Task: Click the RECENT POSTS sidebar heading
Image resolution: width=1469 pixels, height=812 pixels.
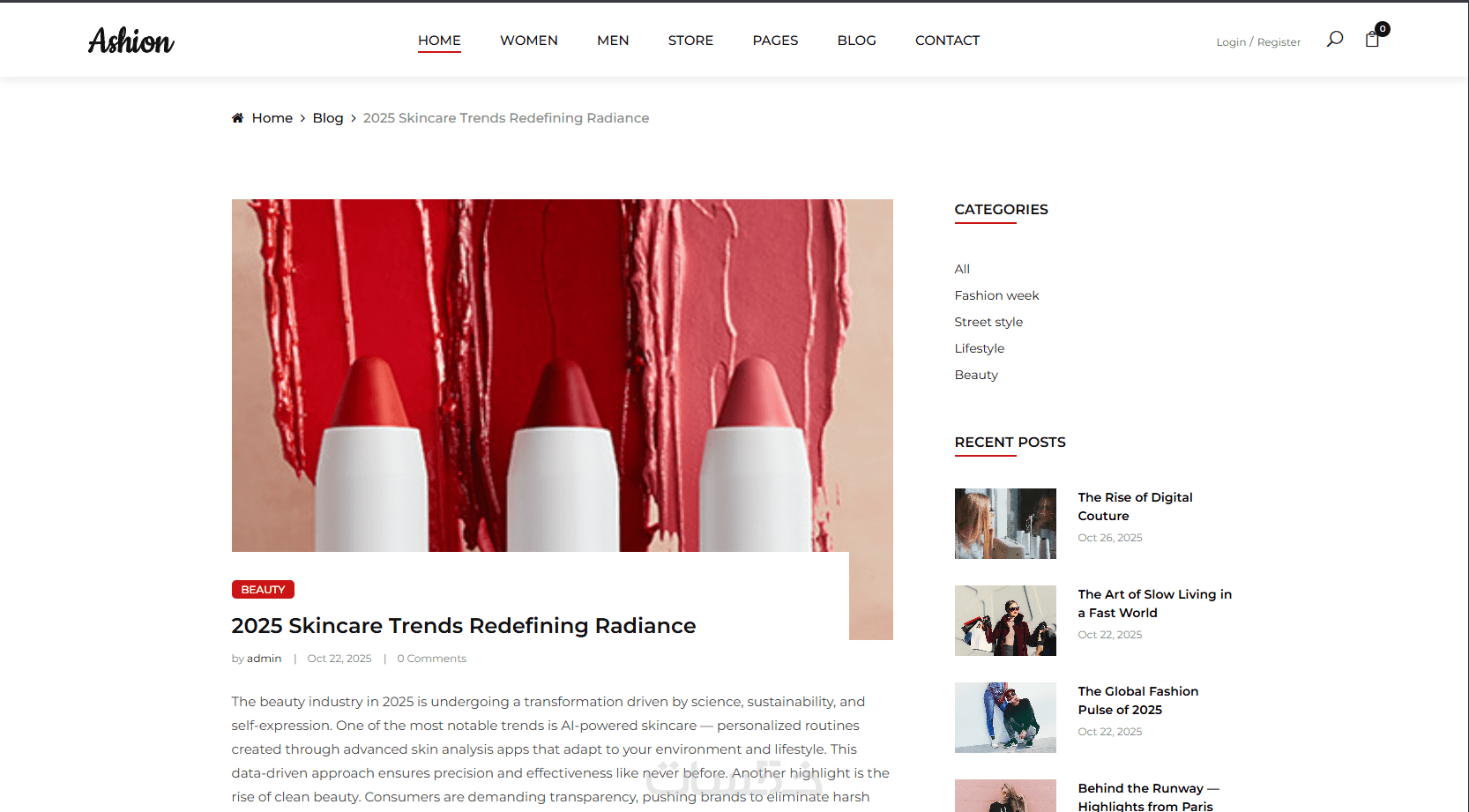Action: (1010, 443)
